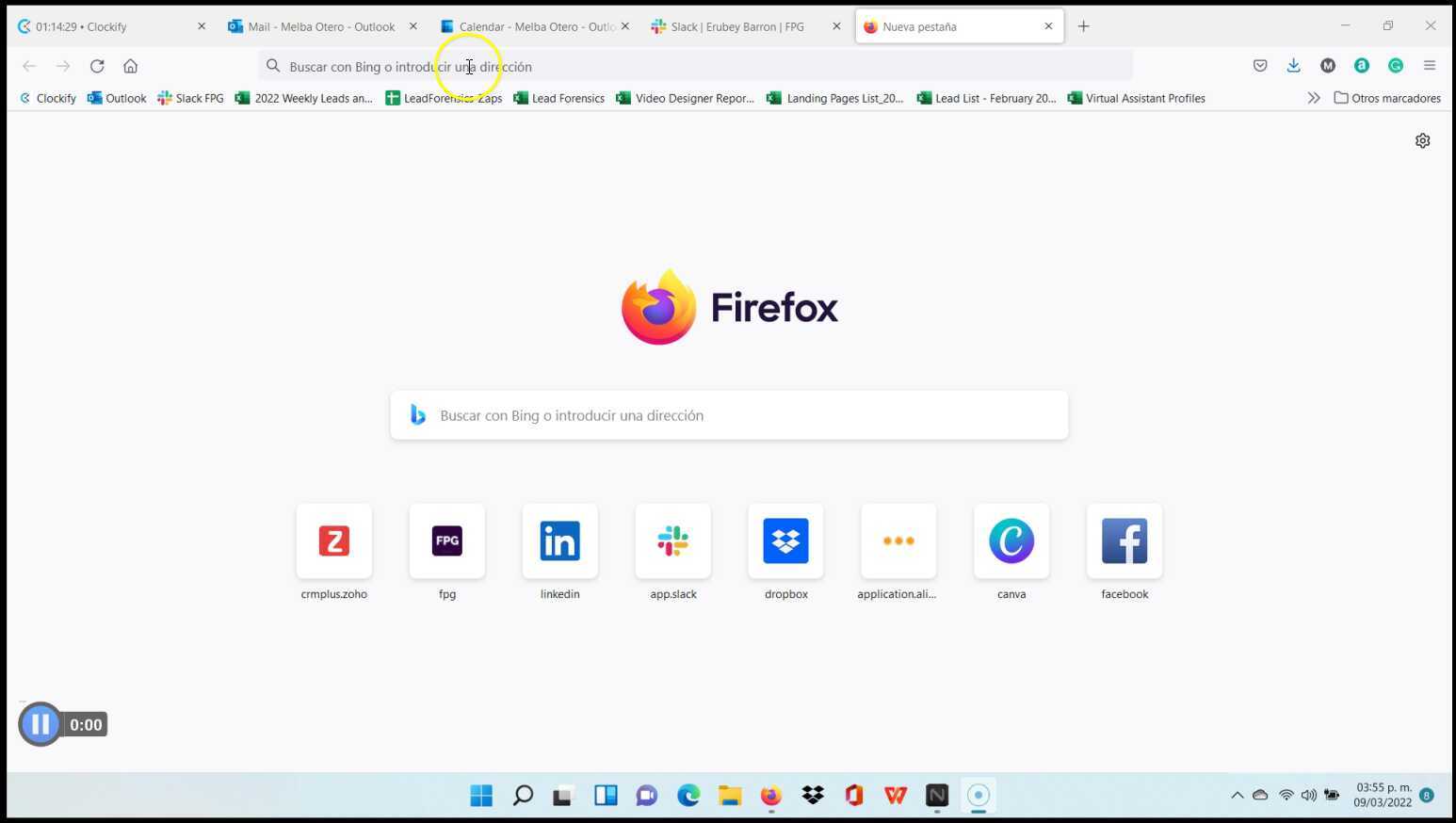The height and width of the screenshot is (823, 1456).
Task: Click the green 'a' extension icon
Action: click(1362, 66)
